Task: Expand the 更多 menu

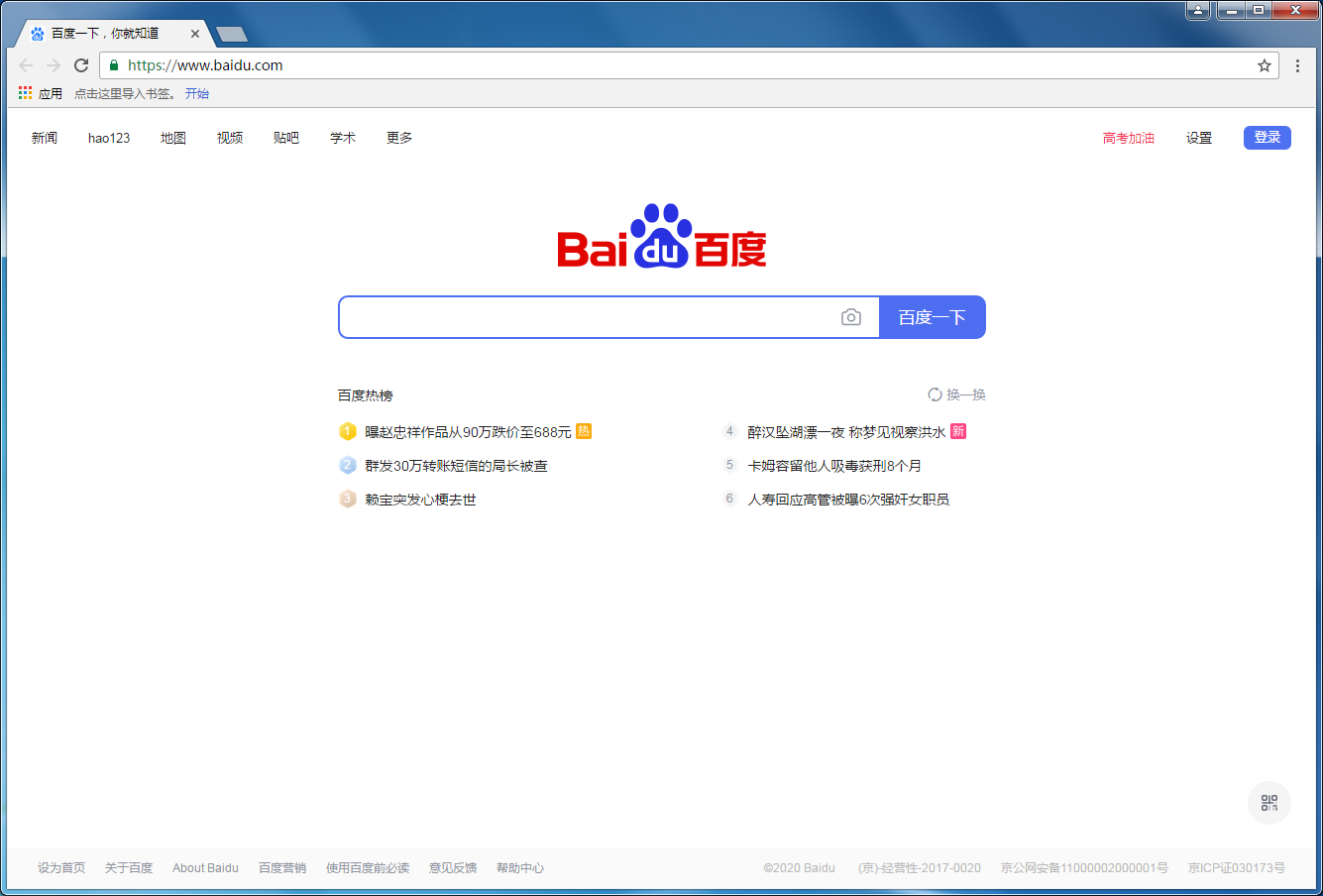Action: point(399,138)
